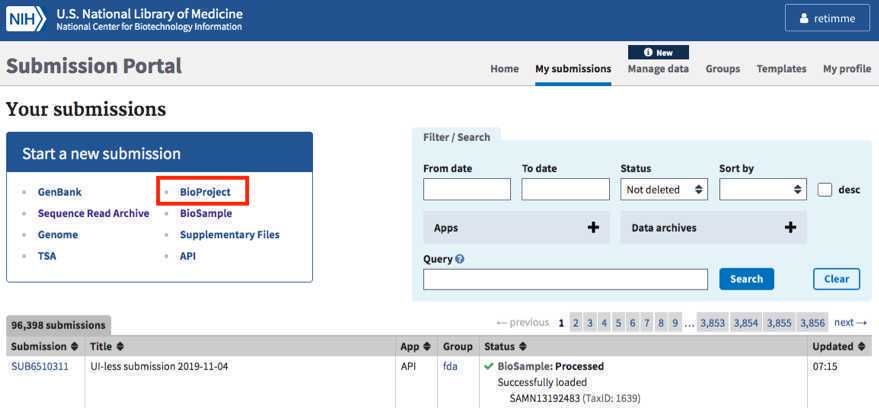Sort by App column arrows
879x408 pixels.
[427, 347]
